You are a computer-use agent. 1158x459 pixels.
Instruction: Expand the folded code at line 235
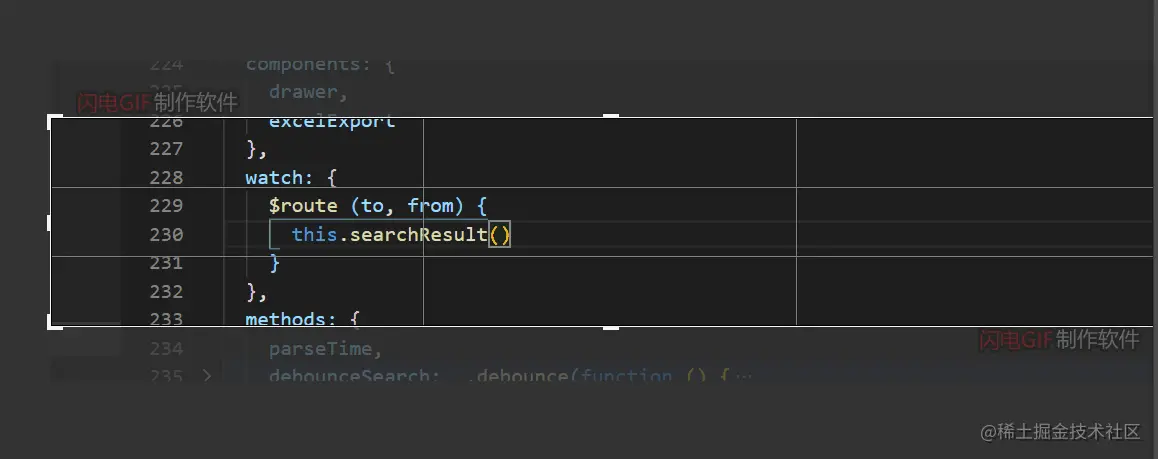[207, 376]
